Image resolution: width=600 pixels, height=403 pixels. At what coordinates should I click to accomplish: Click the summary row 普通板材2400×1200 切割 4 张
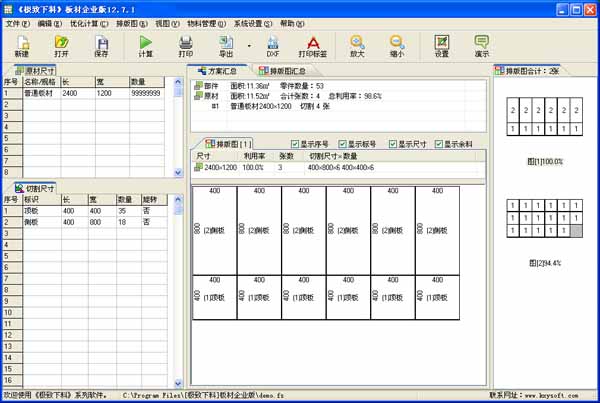[279, 106]
